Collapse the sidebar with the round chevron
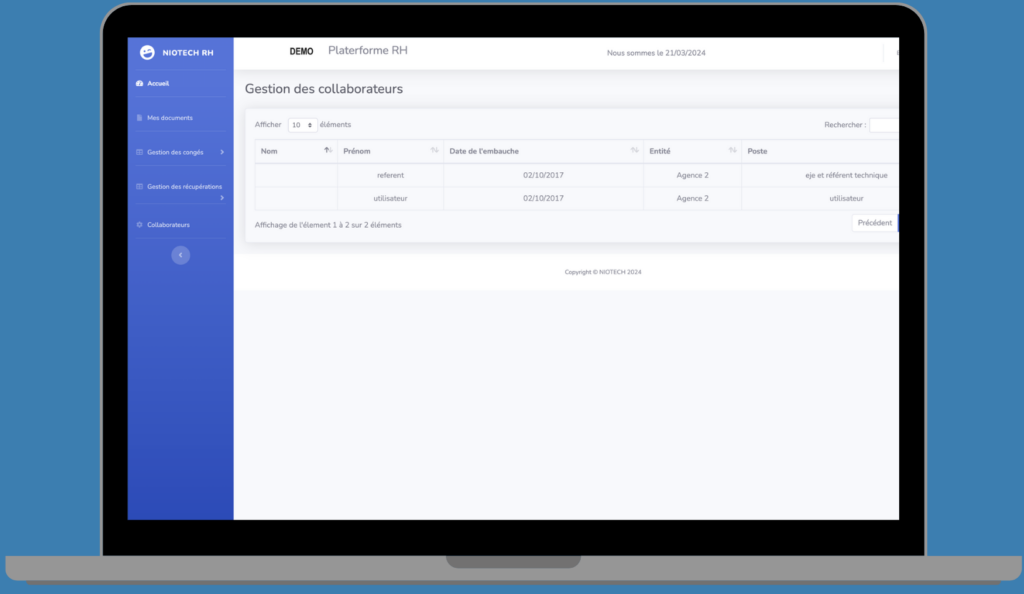 click(x=180, y=255)
